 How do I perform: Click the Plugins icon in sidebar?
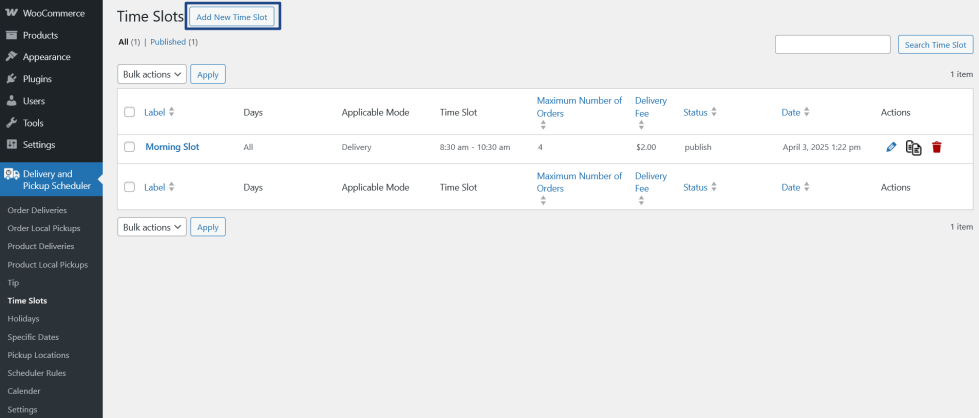[x=11, y=79]
